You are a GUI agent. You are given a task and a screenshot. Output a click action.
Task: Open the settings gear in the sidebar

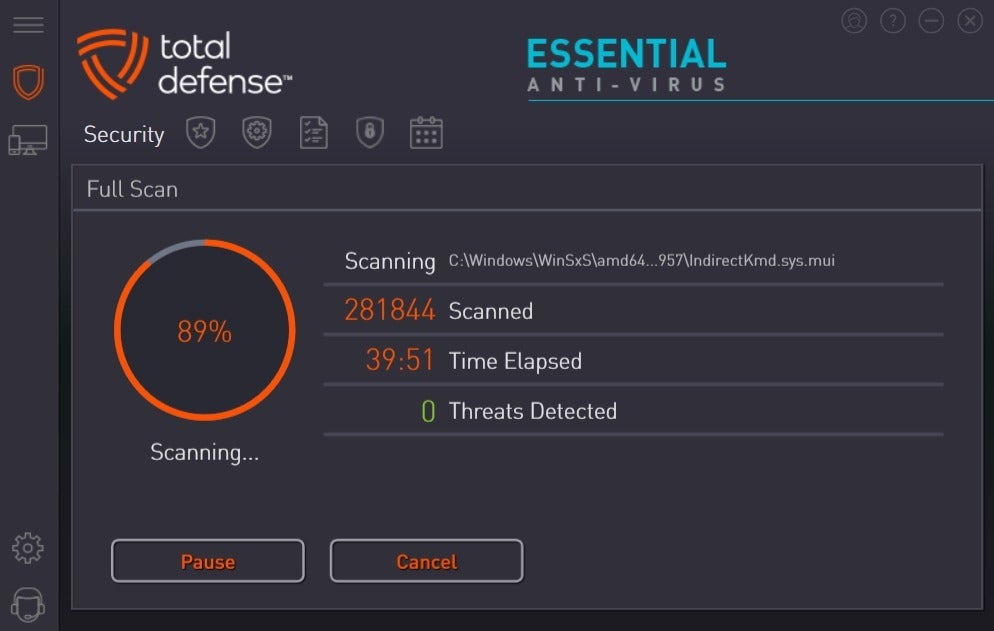[28, 548]
